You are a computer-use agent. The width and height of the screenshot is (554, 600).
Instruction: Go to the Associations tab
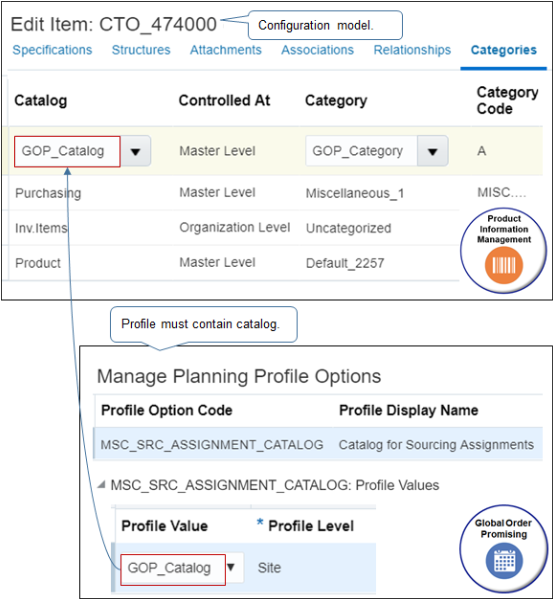coord(318,50)
